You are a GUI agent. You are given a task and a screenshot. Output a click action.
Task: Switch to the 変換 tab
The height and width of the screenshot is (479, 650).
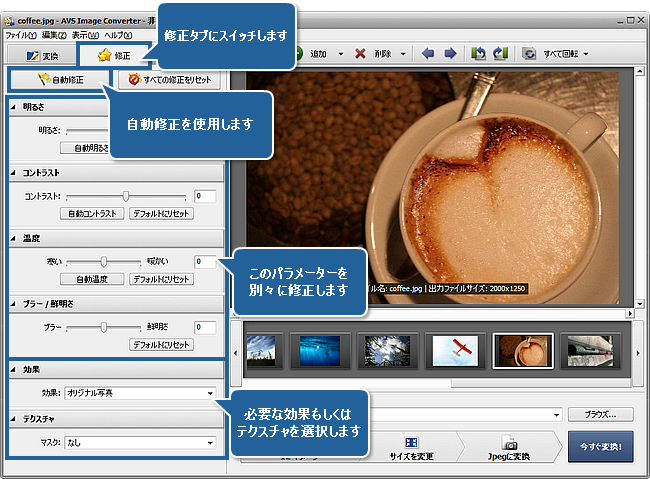point(42,56)
